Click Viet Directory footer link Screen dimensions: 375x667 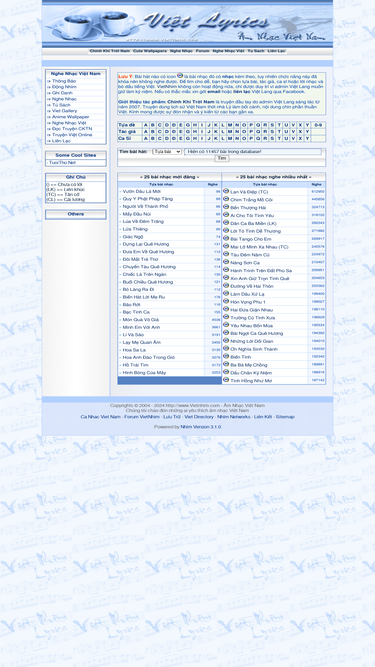coord(199,417)
